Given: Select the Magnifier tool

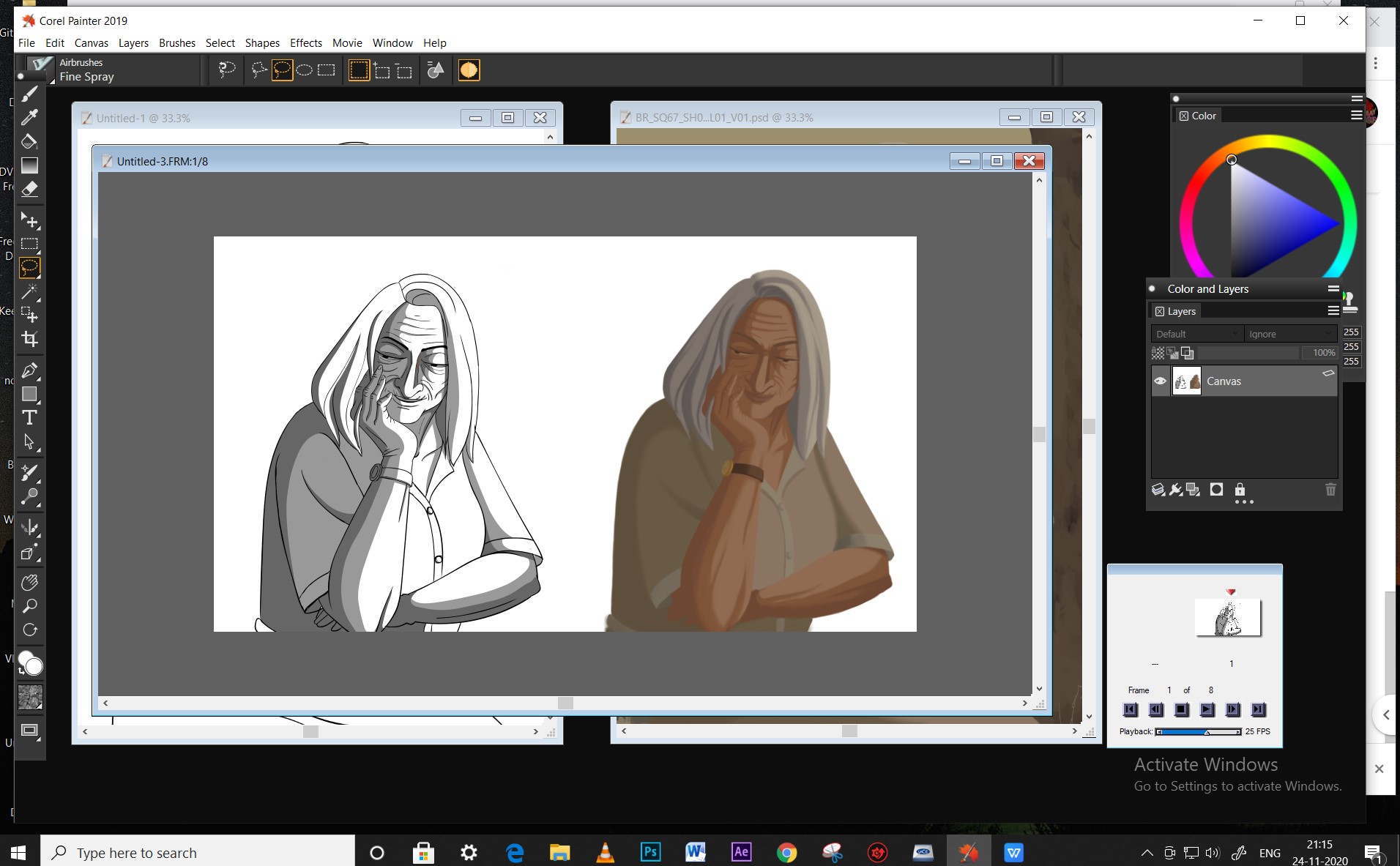Looking at the screenshot, I should (29, 606).
